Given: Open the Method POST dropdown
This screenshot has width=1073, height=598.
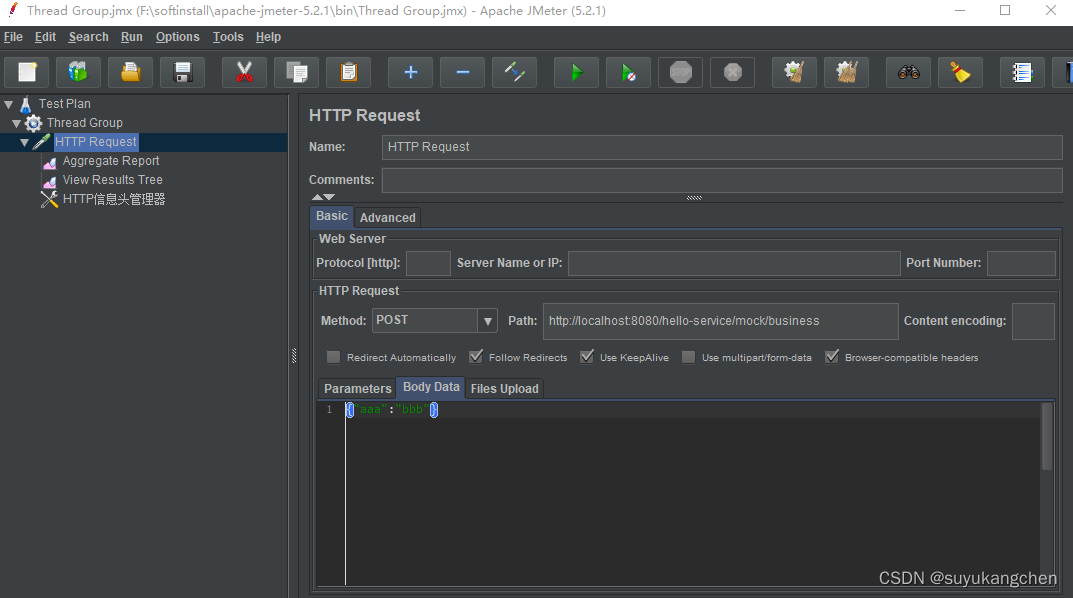Looking at the screenshot, I should pos(487,321).
